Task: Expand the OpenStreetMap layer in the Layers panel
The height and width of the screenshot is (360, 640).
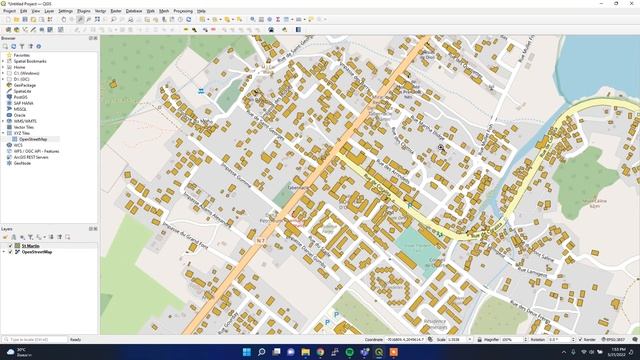Action: point(4,252)
